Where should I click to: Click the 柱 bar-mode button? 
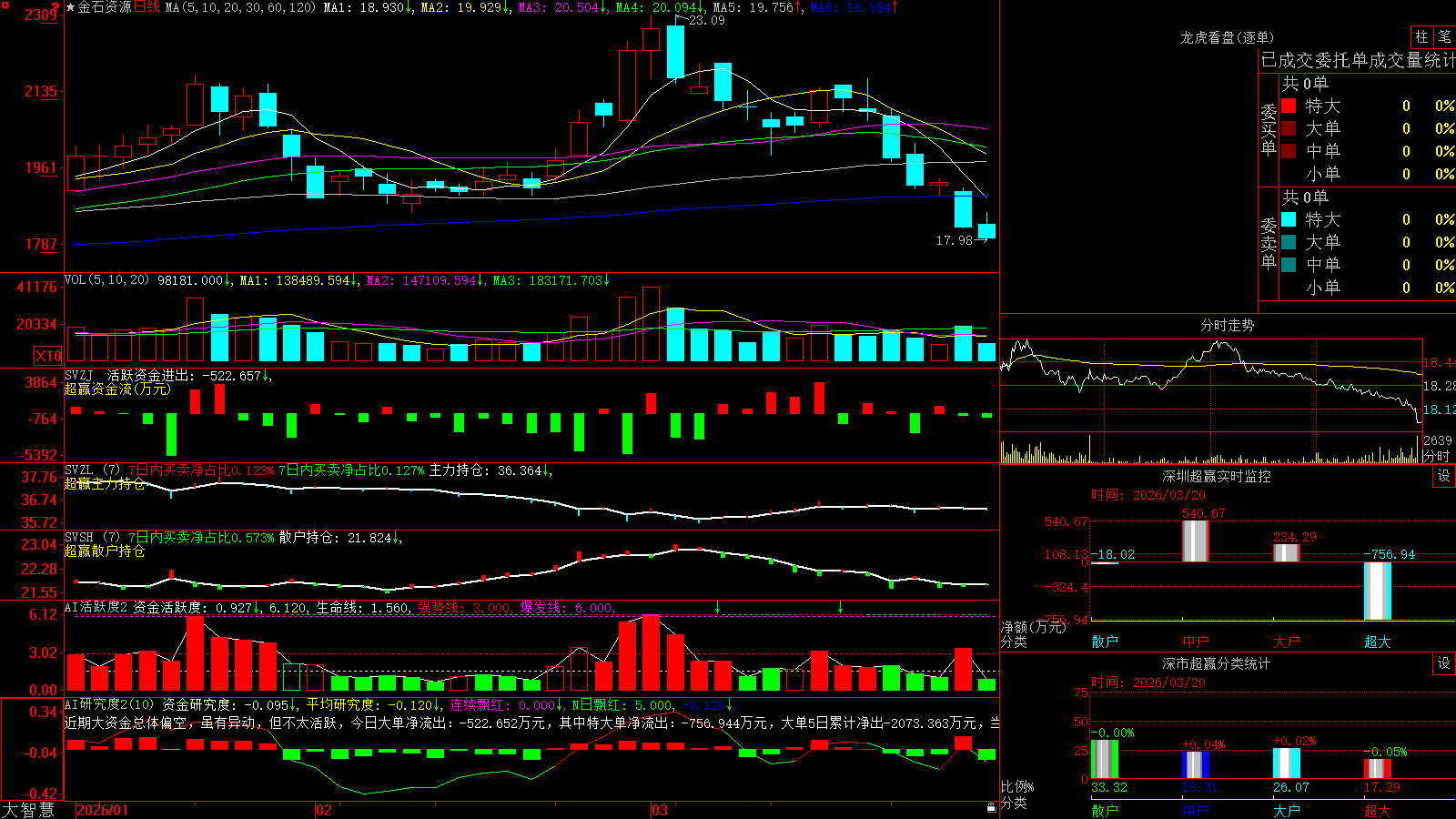(x=1421, y=37)
